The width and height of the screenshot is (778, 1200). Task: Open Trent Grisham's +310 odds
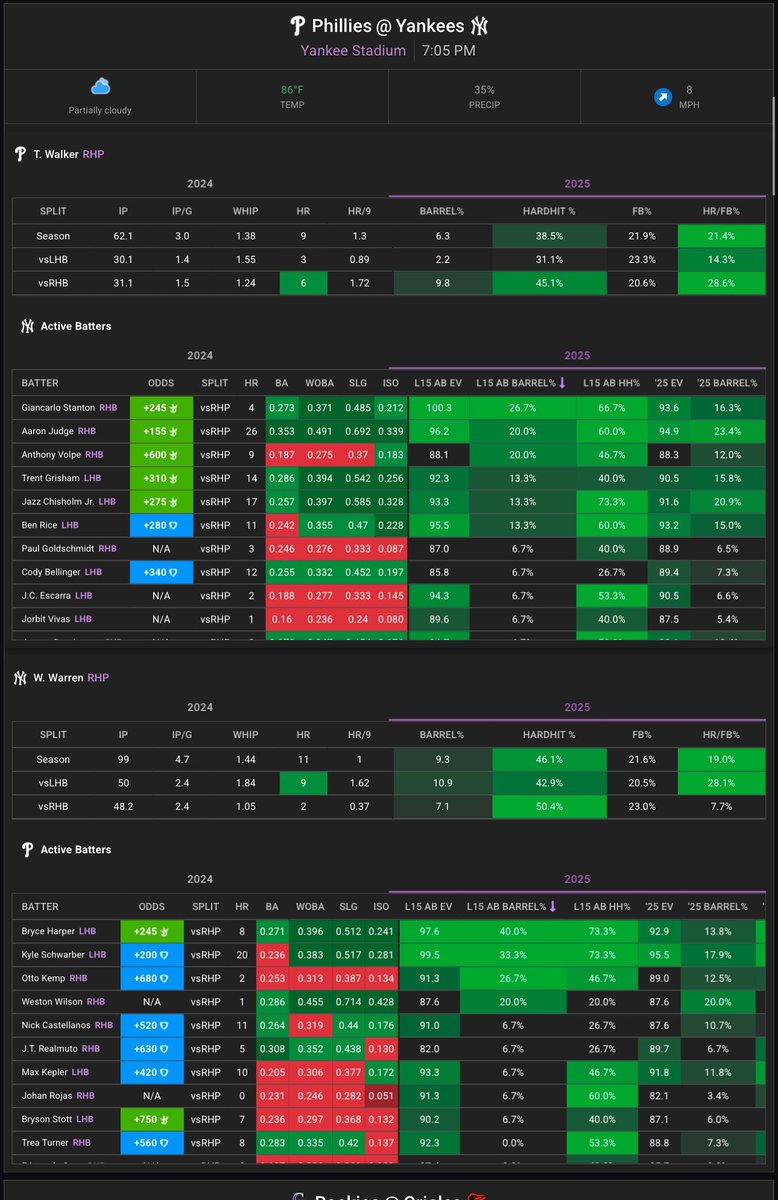[x=160, y=478]
